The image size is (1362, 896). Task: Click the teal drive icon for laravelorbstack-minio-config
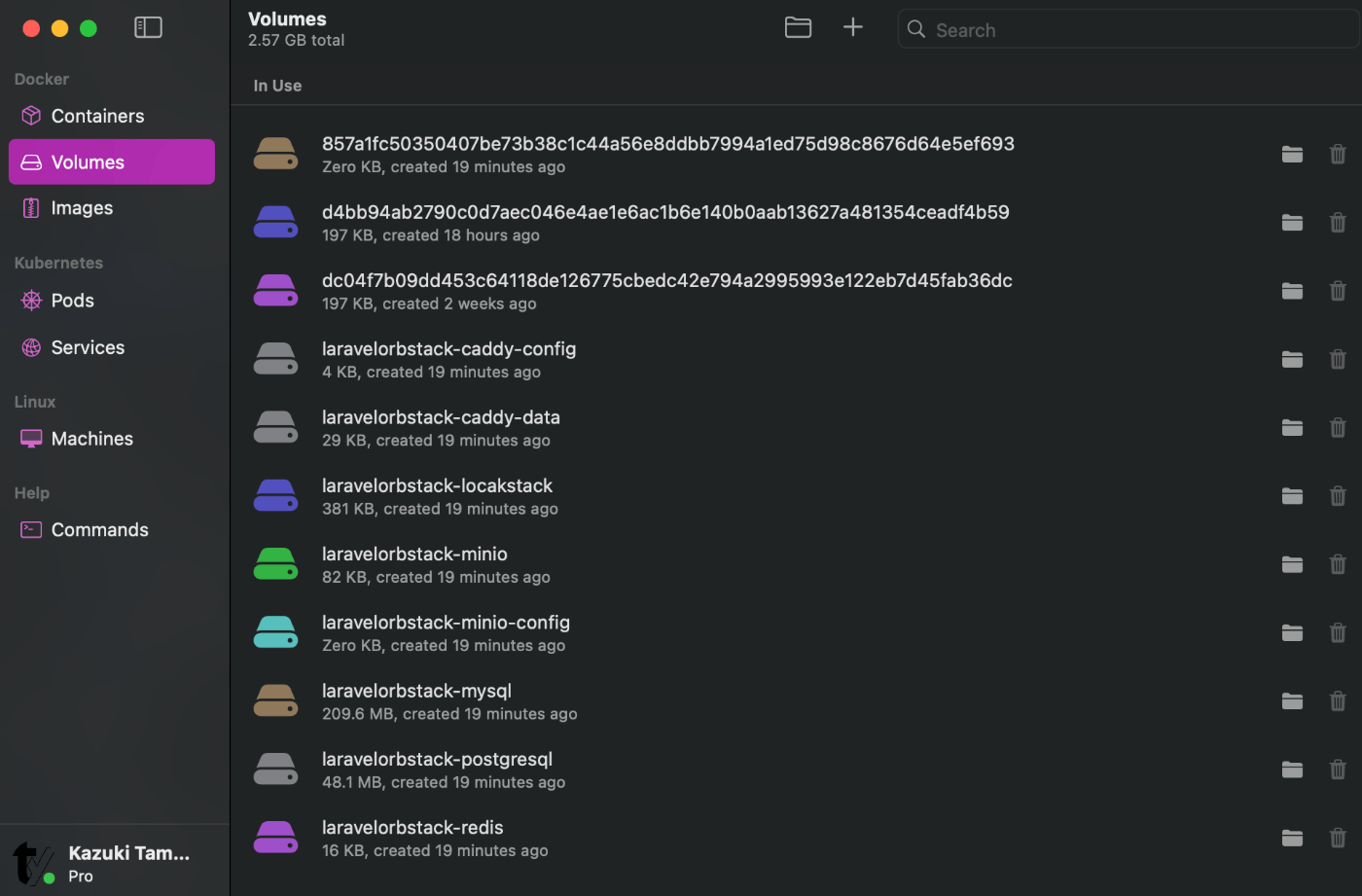pyautogui.click(x=276, y=632)
